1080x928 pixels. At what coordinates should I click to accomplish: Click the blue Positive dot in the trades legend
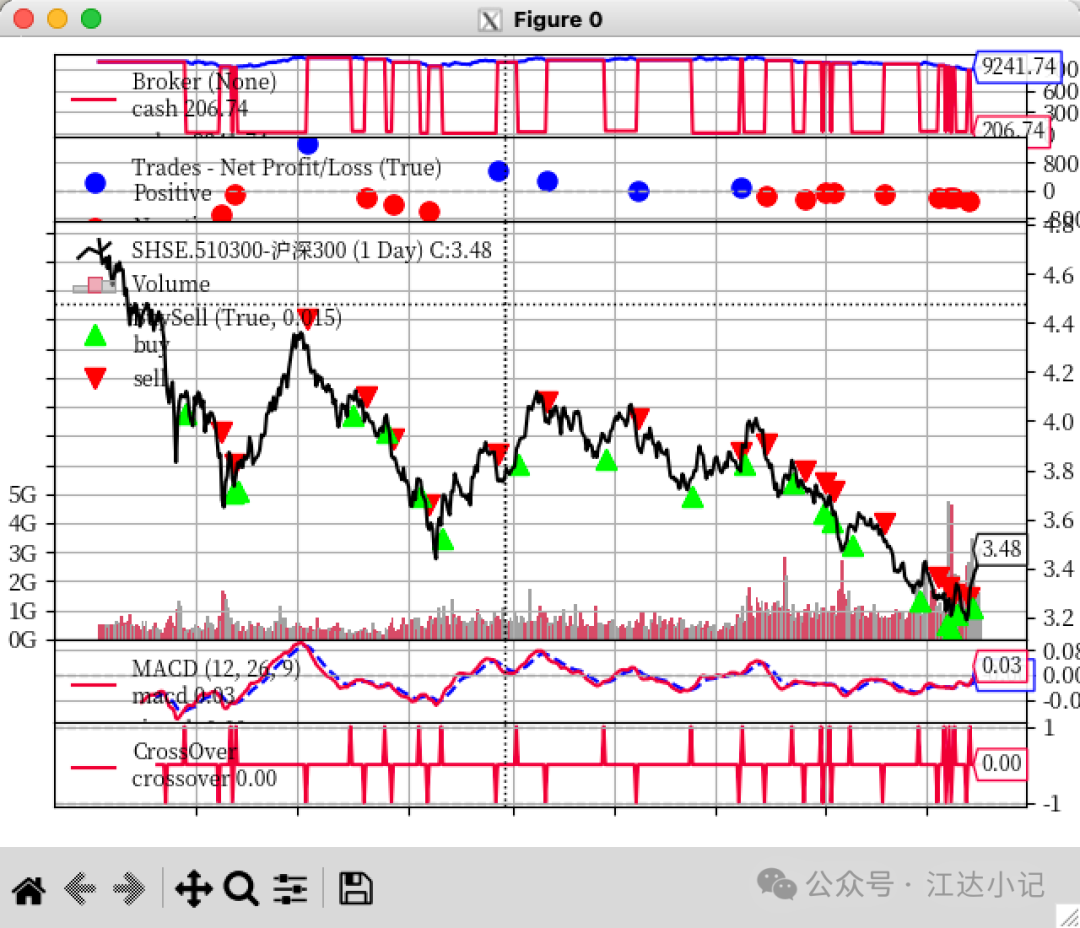[x=95, y=182]
